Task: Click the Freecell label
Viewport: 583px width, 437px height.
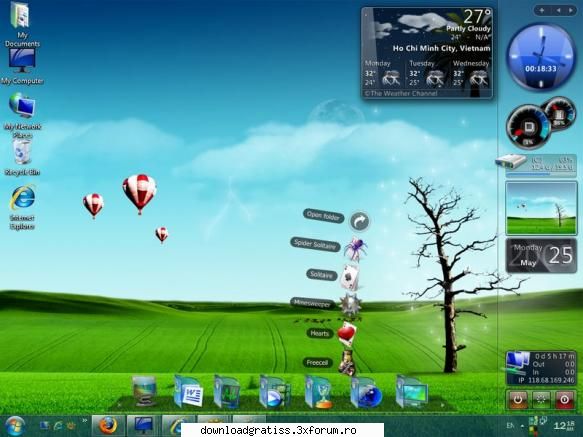Action: pos(317,362)
